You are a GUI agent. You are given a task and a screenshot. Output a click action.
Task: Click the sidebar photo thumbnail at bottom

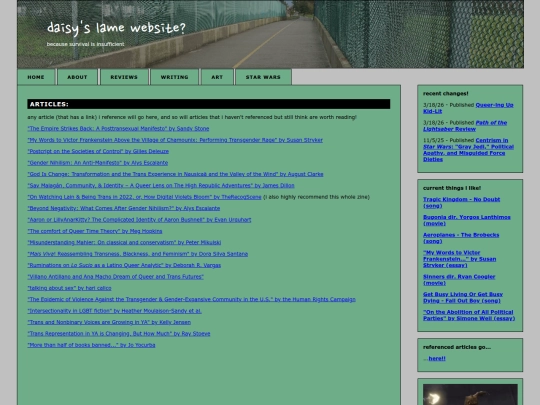click(x=470, y=394)
